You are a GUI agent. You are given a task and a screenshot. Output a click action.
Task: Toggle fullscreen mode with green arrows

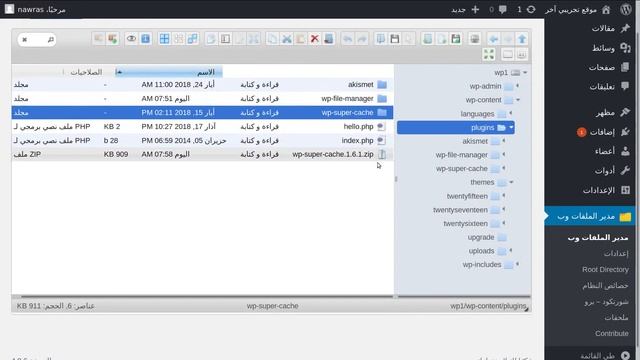coord(489,54)
